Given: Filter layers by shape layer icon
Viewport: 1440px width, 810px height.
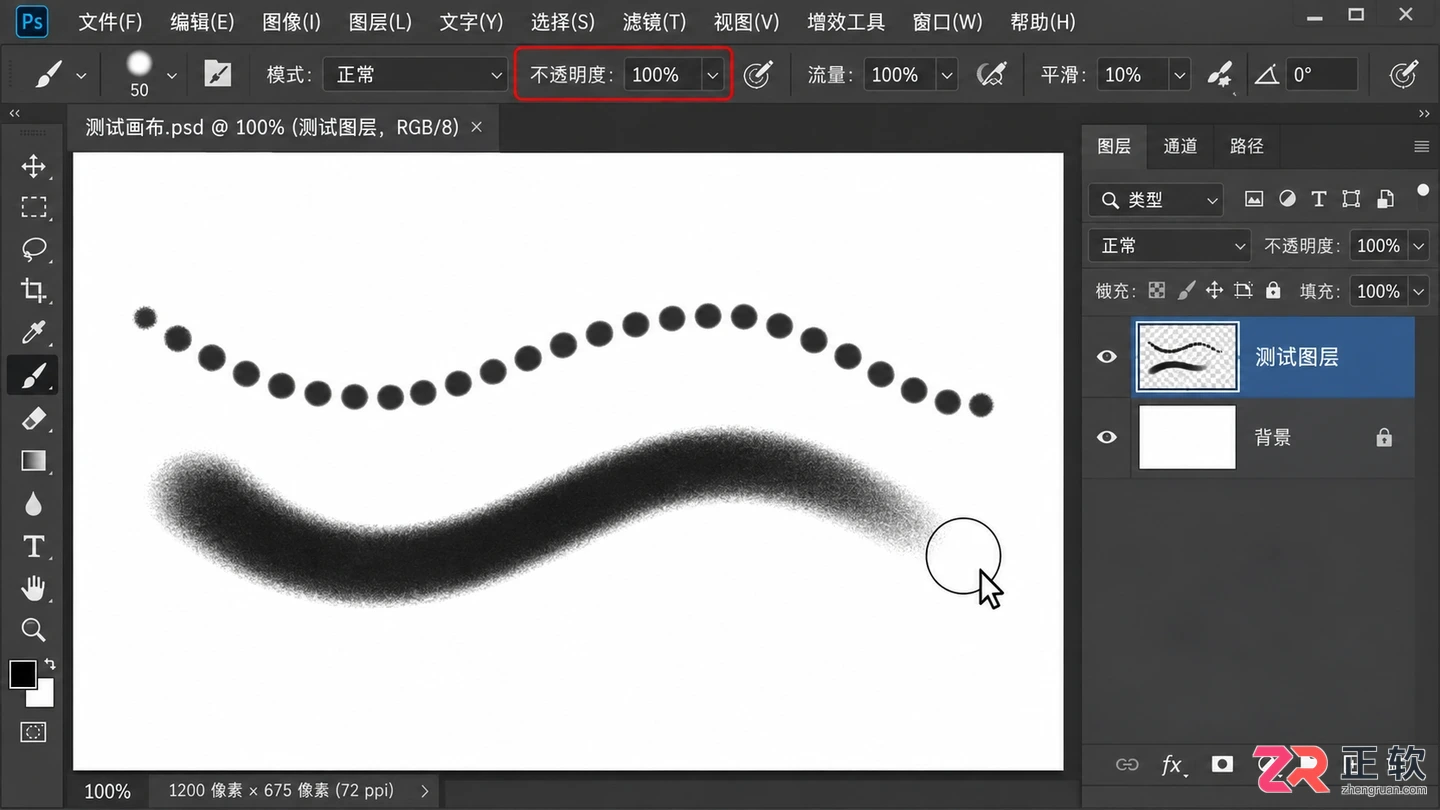Looking at the screenshot, I should coord(1351,199).
